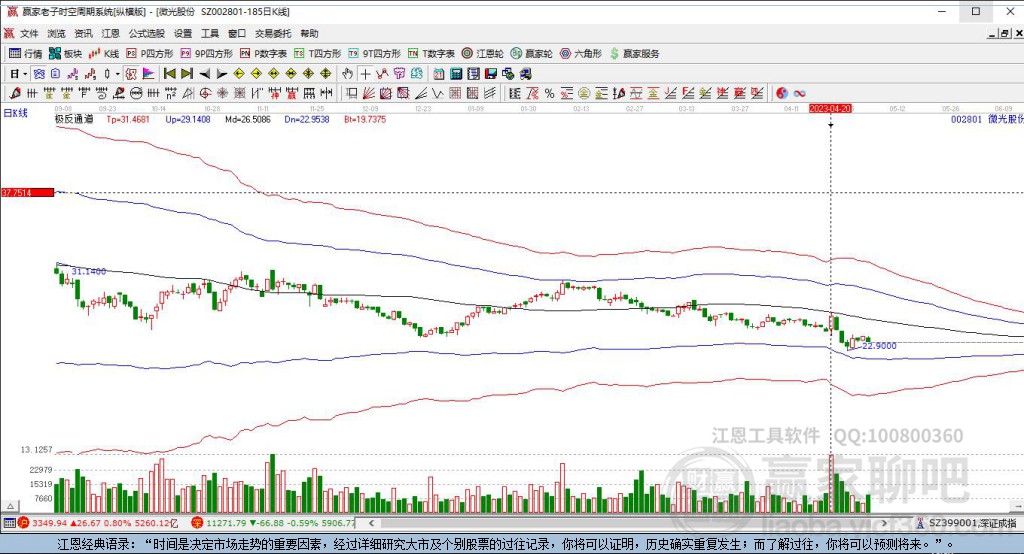Screen dimensions: 1024x554
Task: Click the infinity symbol icon
Action: click(799, 93)
